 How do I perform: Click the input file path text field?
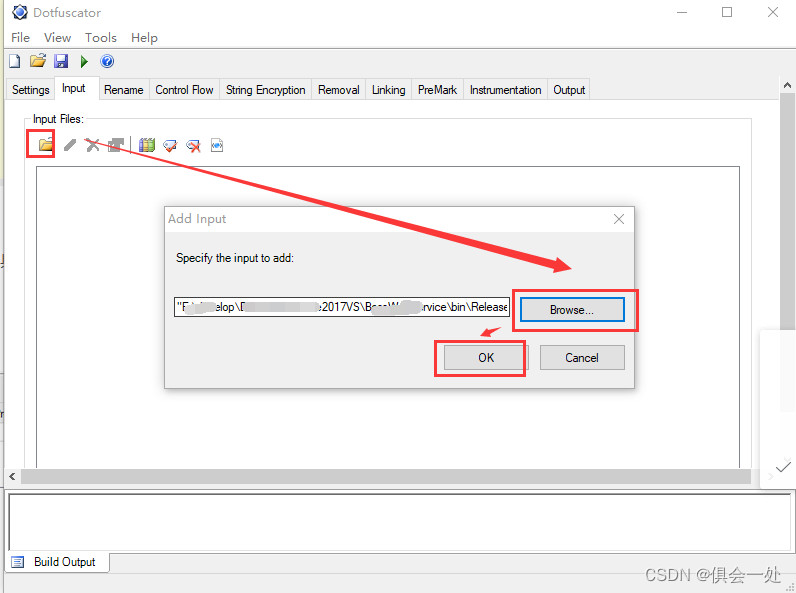coord(342,307)
